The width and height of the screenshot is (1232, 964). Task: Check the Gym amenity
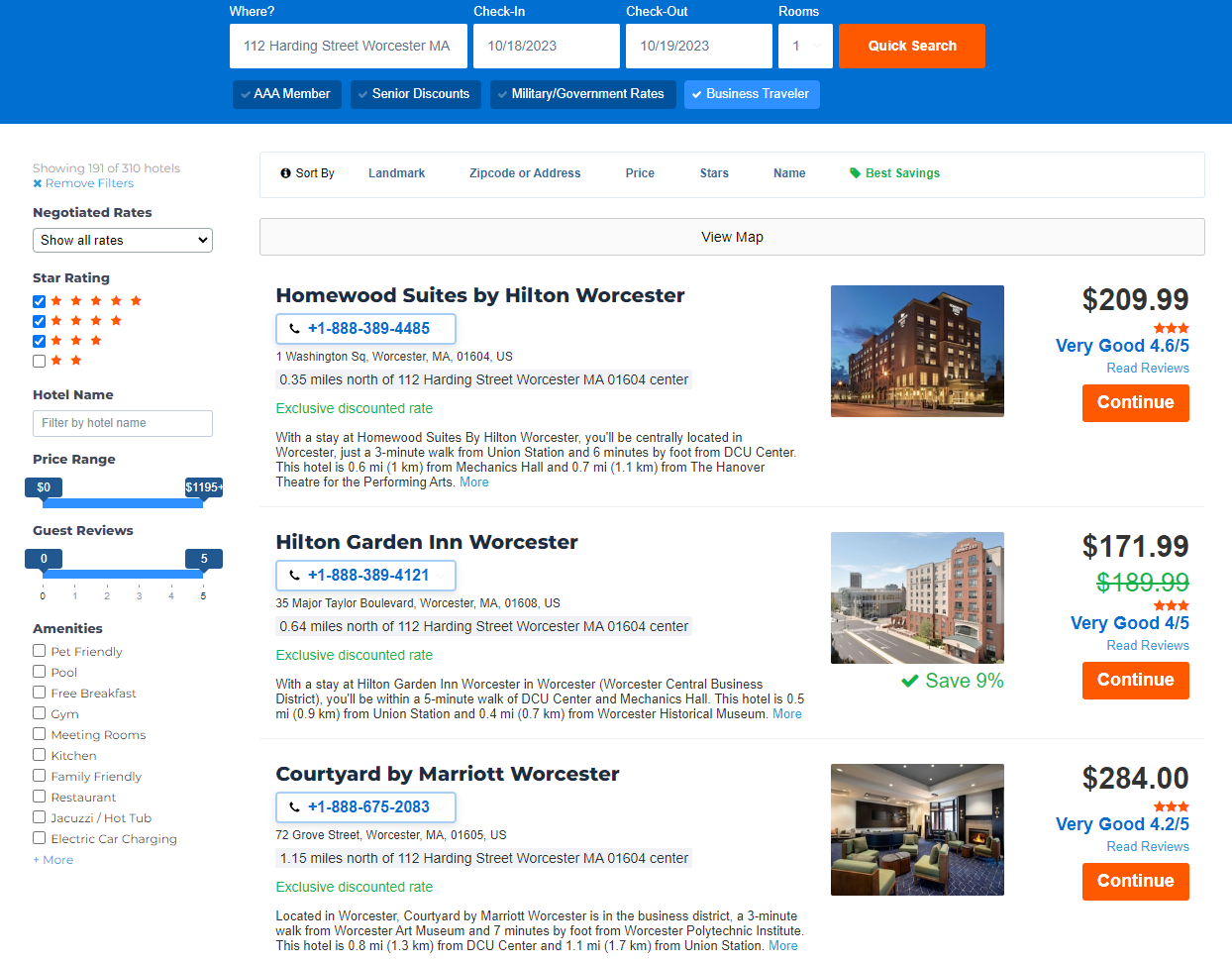pyautogui.click(x=40, y=713)
